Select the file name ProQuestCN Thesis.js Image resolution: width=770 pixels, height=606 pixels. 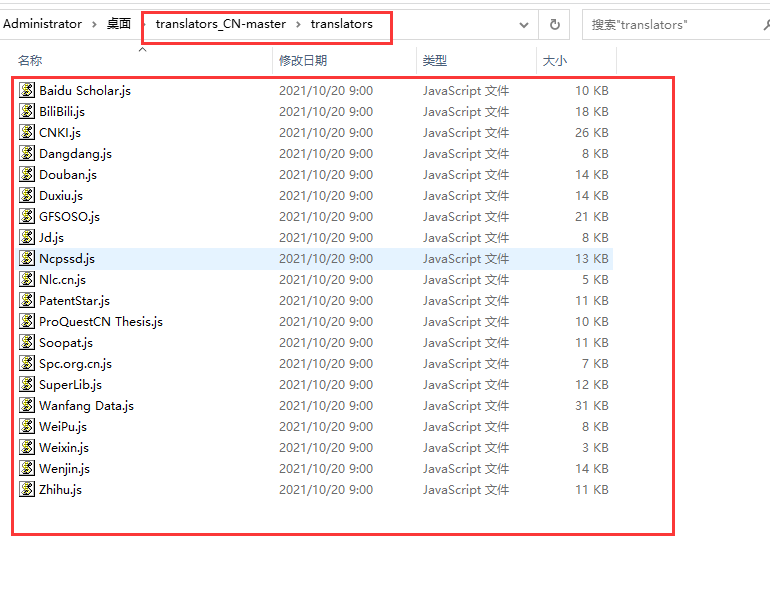pyautogui.click(x=101, y=322)
